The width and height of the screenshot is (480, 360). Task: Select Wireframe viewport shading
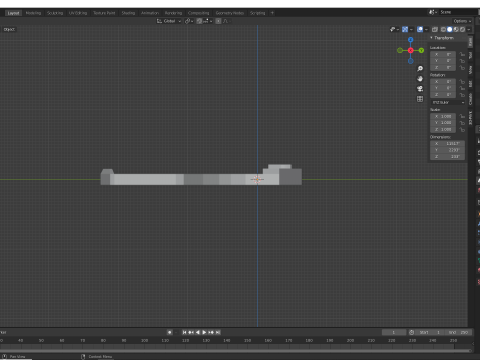[x=443, y=29]
